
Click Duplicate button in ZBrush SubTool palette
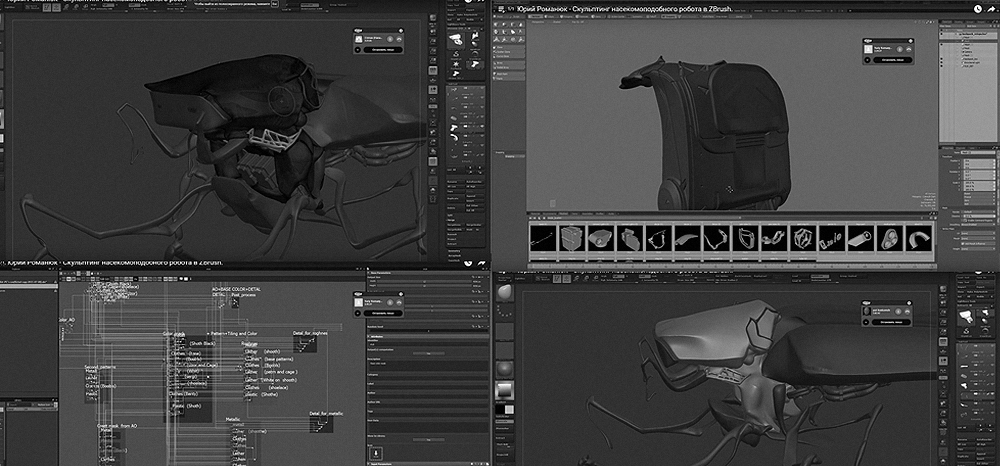(455, 196)
